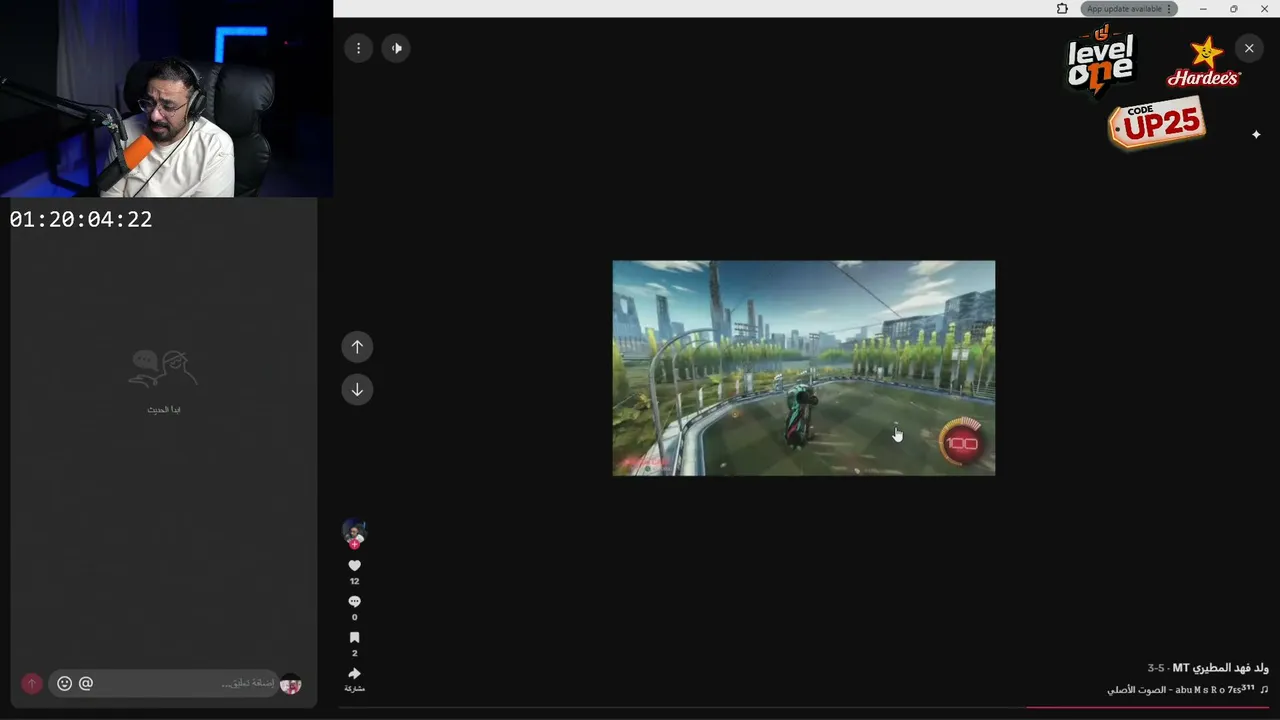The image size is (1280, 720).
Task: Share the video using the arrow icon
Action: 354,674
